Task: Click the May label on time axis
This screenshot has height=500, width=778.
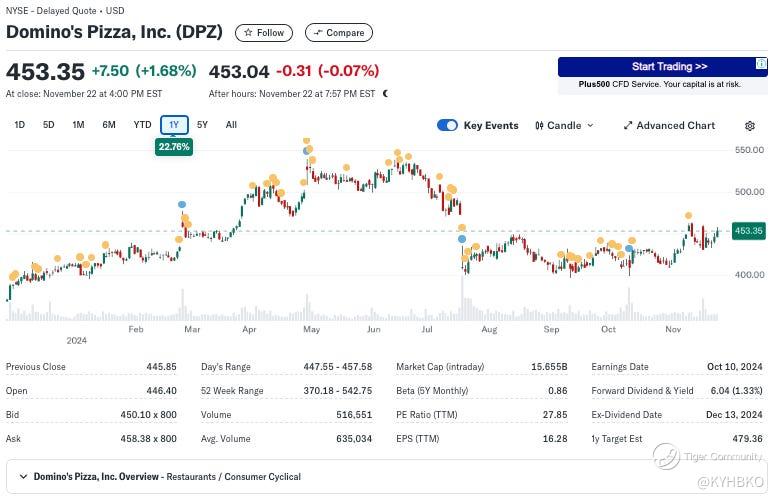Action: (x=311, y=329)
